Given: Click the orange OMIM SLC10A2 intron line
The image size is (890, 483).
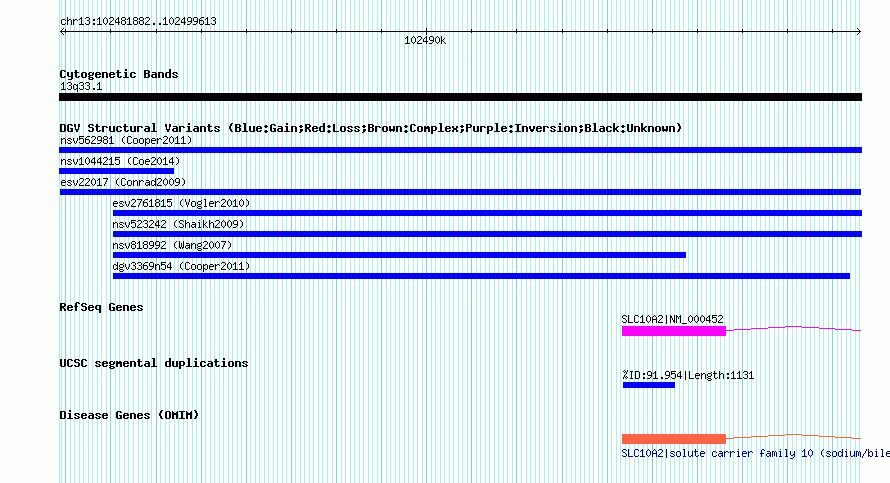Looking at the screenshot, I should 794,436.
